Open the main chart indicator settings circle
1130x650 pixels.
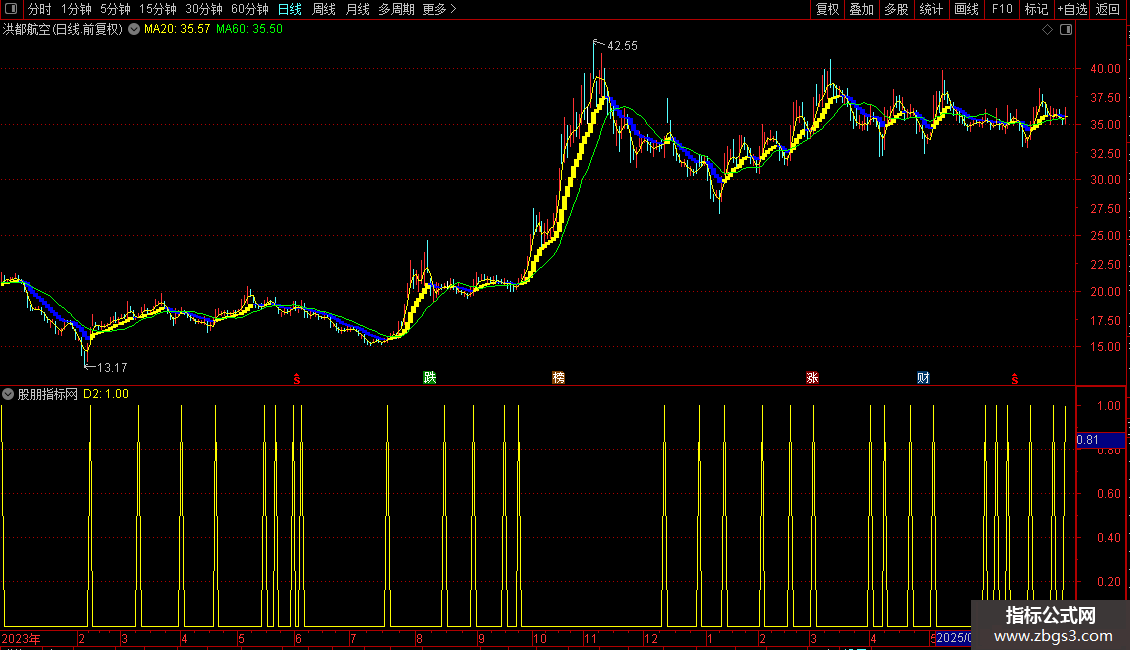[x=134, y=29]
